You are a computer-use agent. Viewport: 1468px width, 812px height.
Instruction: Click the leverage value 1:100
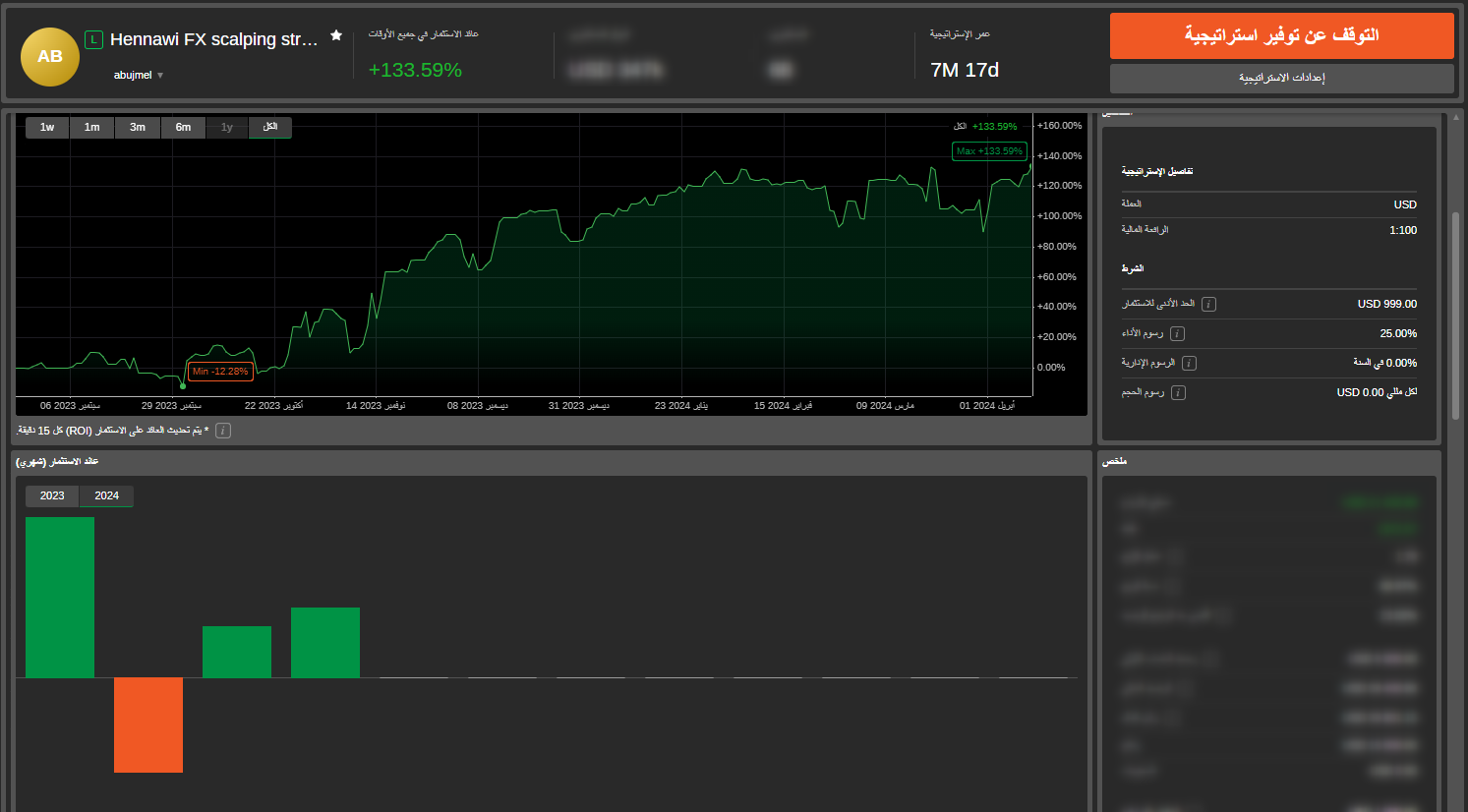(1403, 230)
